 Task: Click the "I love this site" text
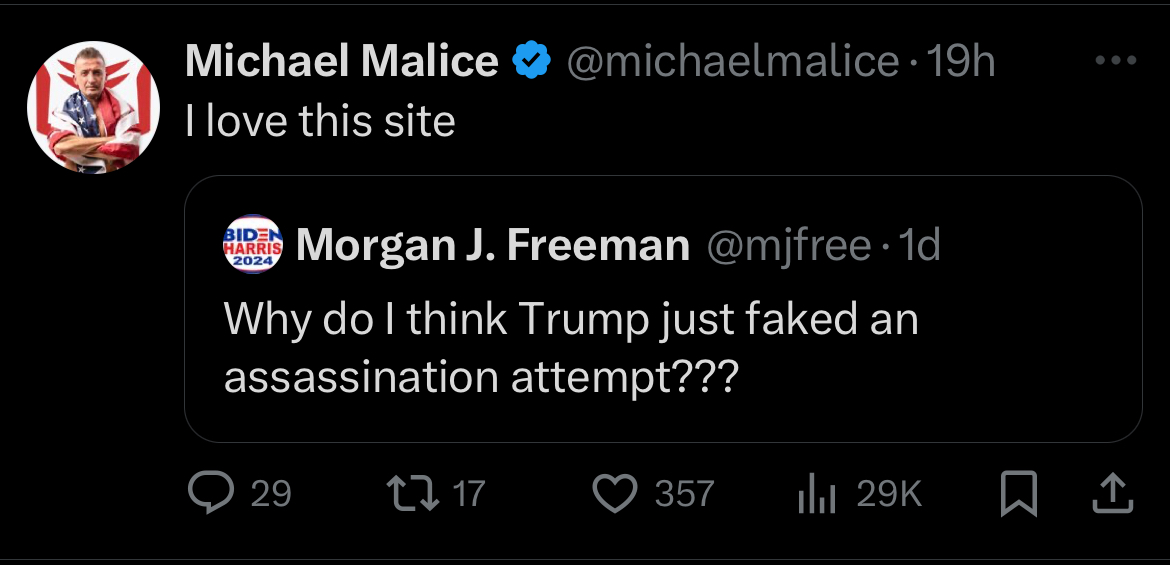pyautogui.click(x=320, y=122)
